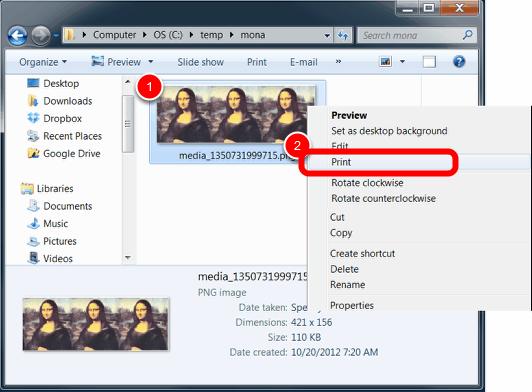Image resolution: width=532 pixels, height=392 pixels.
Task: Select the temp breadcrumb segment
Action: (211, 35)
